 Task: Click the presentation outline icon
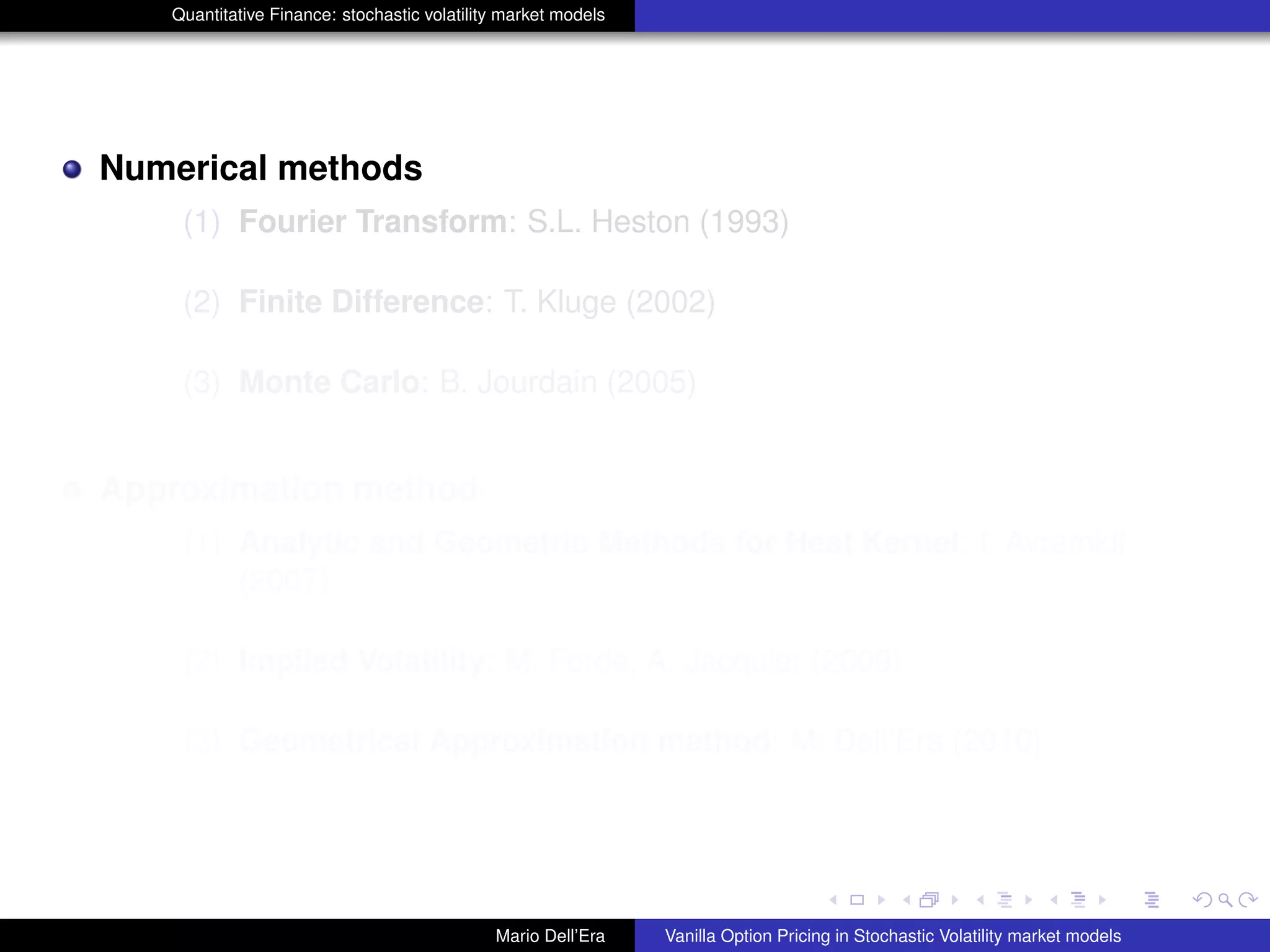pyautogui.click(x=1152, y=900)
